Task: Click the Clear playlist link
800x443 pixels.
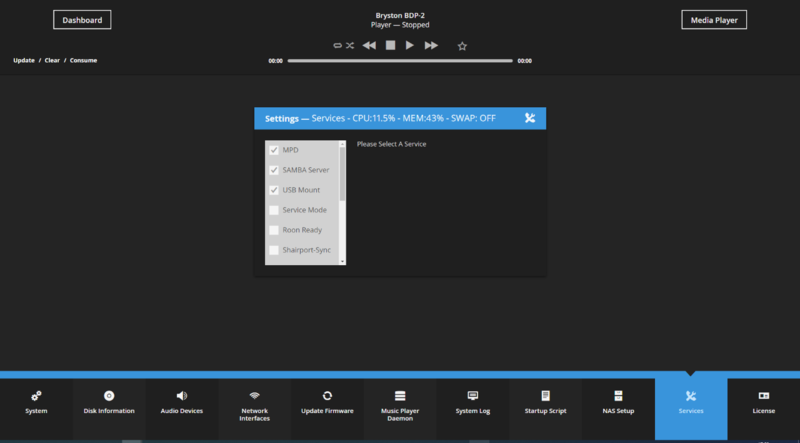Action: (52, 60)
